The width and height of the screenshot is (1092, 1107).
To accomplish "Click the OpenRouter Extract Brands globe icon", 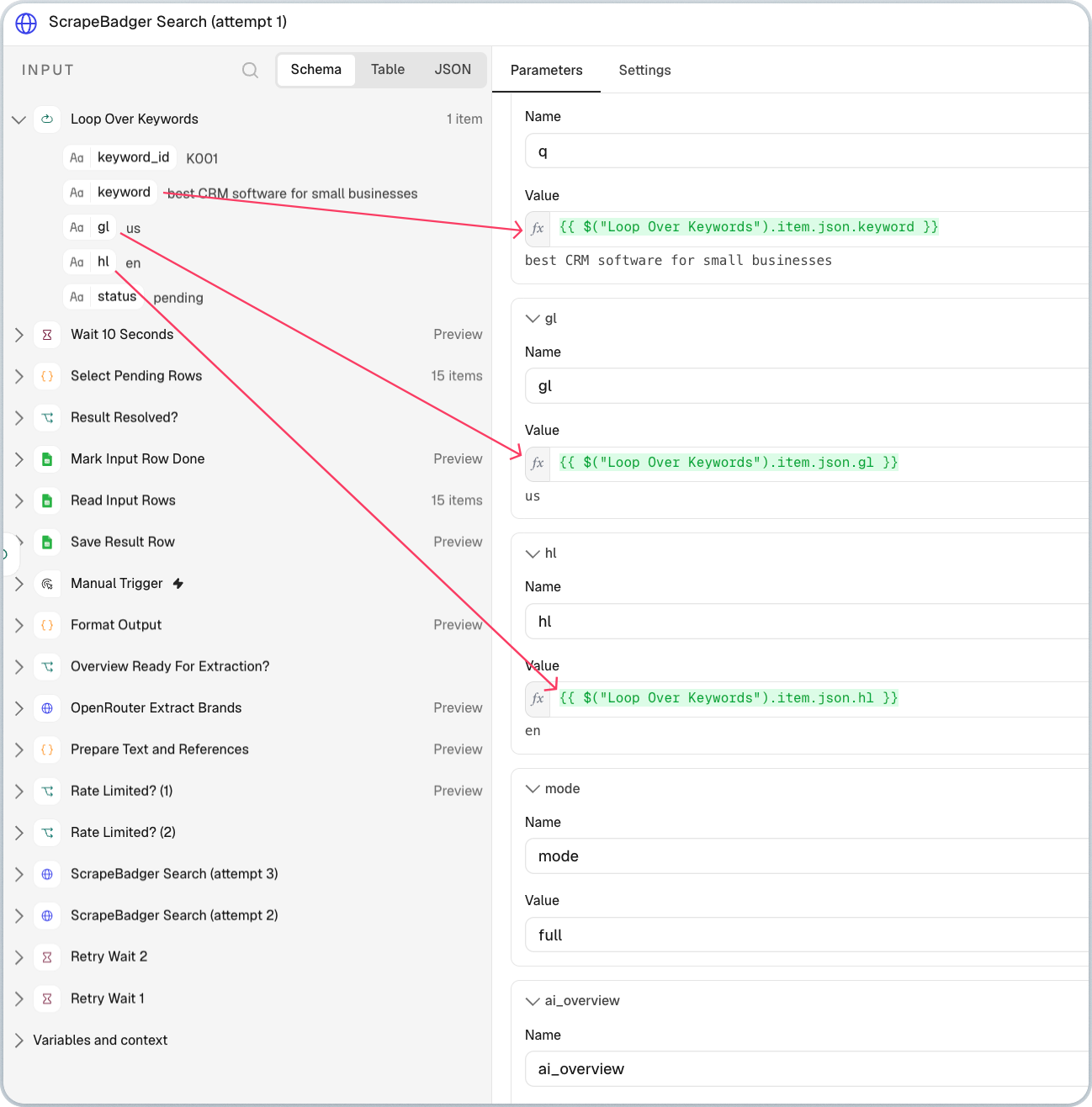I will point(47,708).
